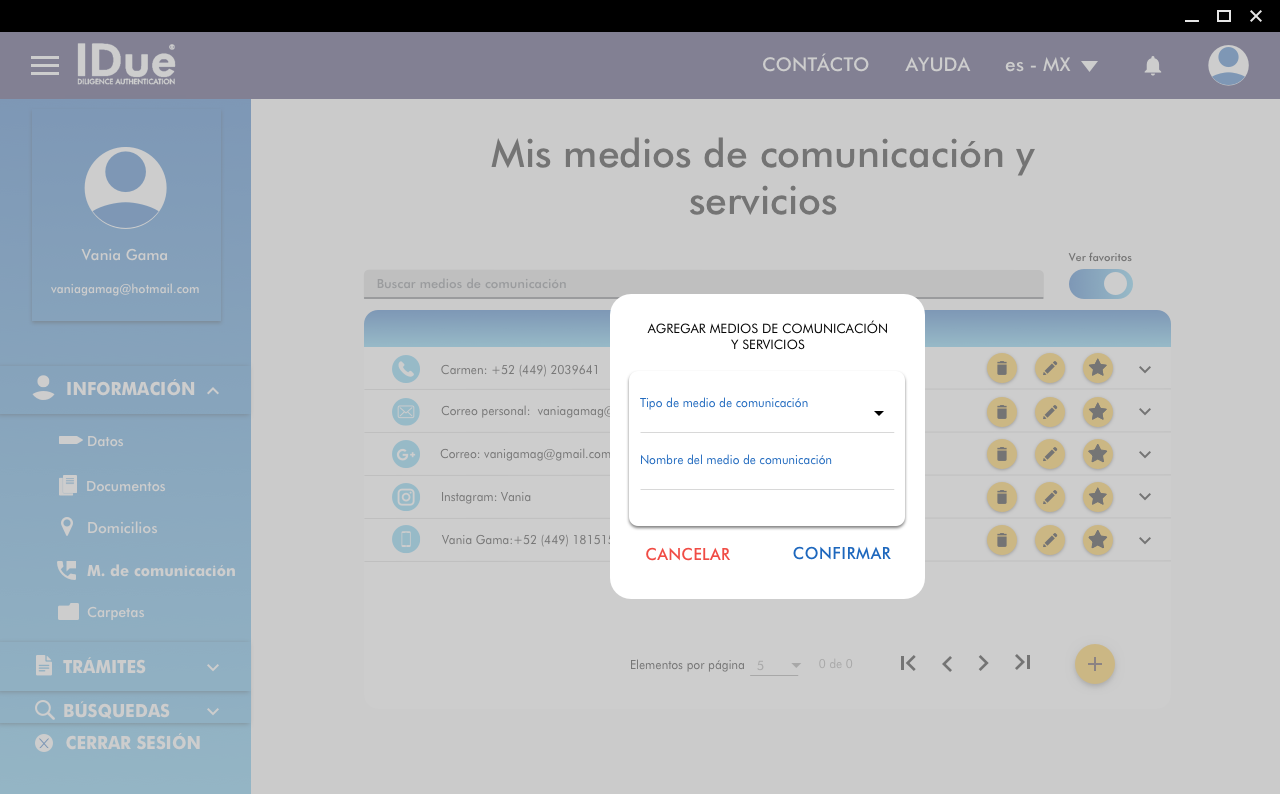Edit the Instagram: Vania entry
This screenshot has width=1280, height=794.
1049,497
